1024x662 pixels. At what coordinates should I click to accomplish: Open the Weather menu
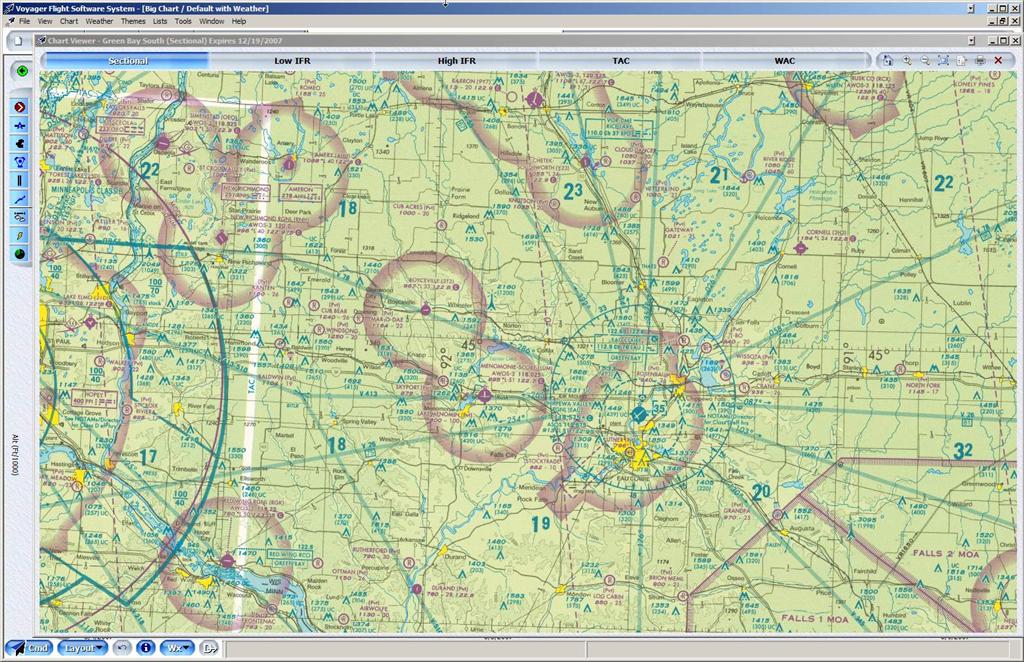click(x=99, y=22)
